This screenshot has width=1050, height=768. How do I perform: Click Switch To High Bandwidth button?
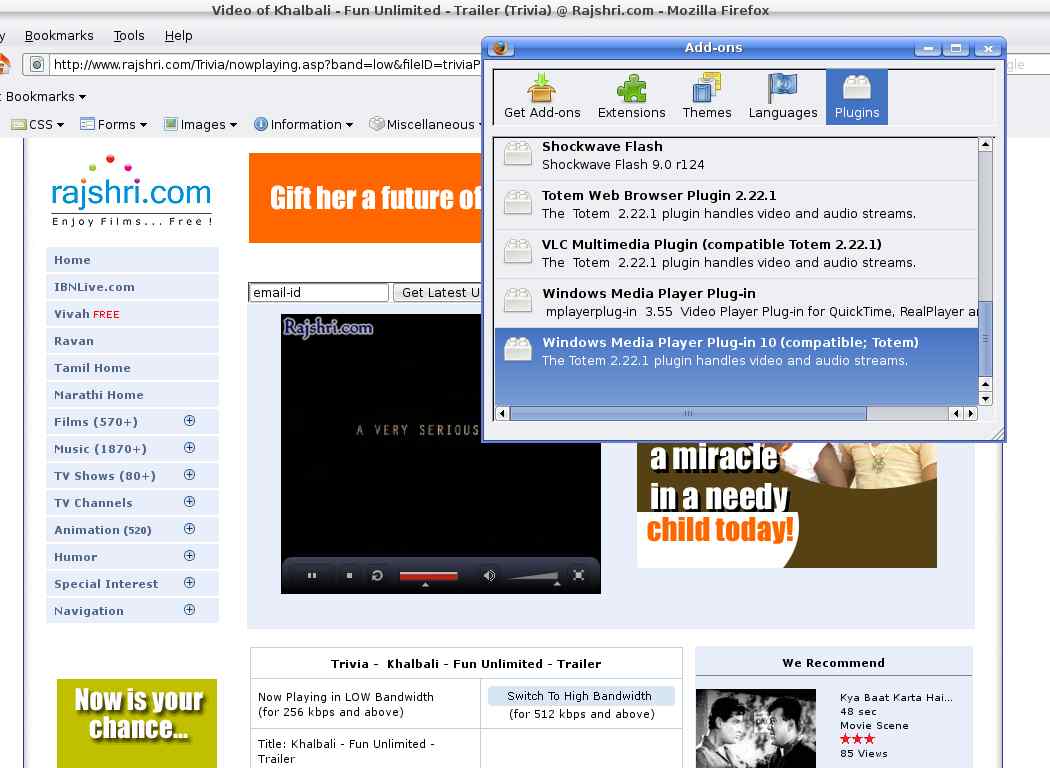(579, 696)
